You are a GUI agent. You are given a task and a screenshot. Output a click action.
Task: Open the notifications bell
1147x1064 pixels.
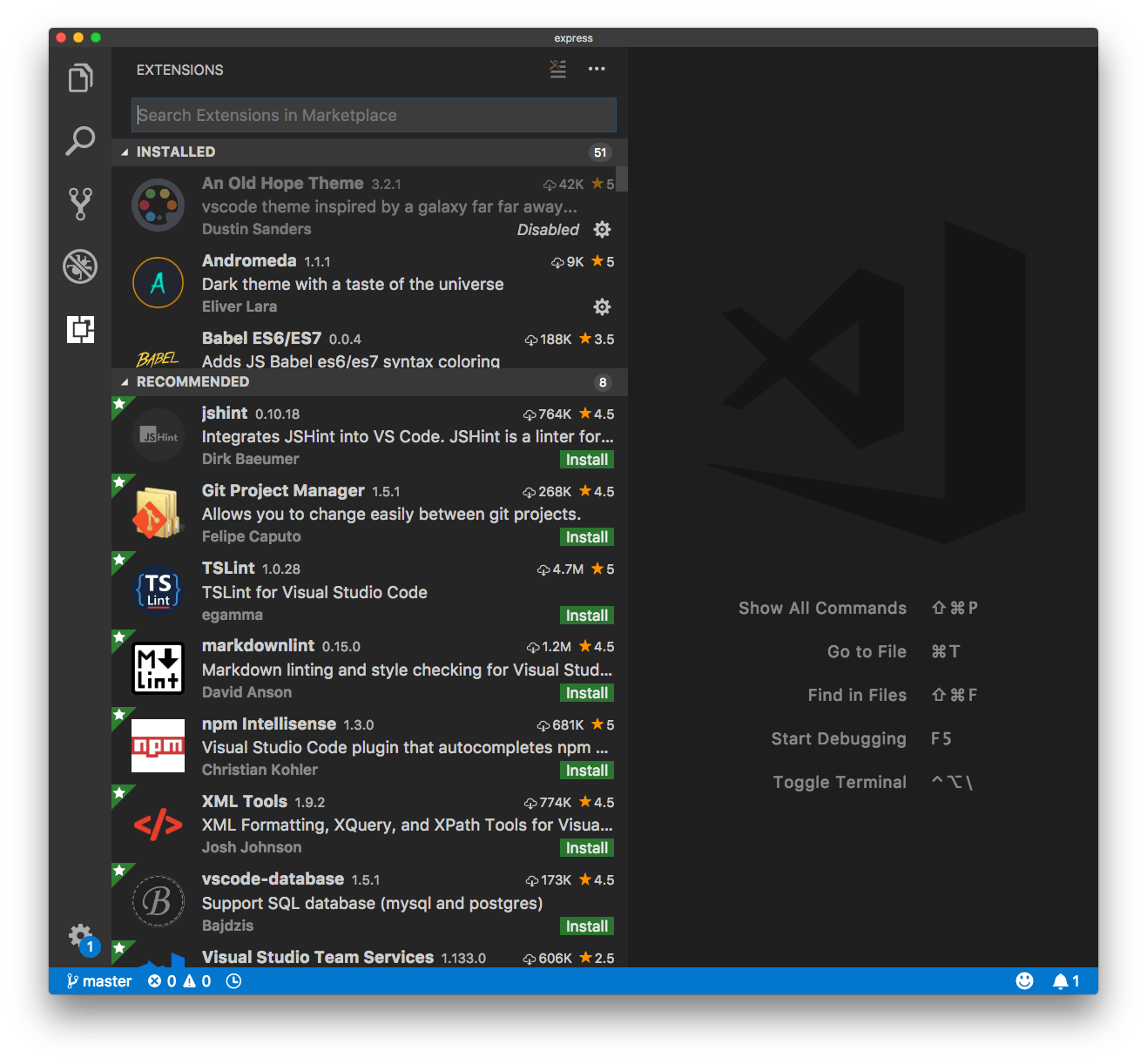1066,981
